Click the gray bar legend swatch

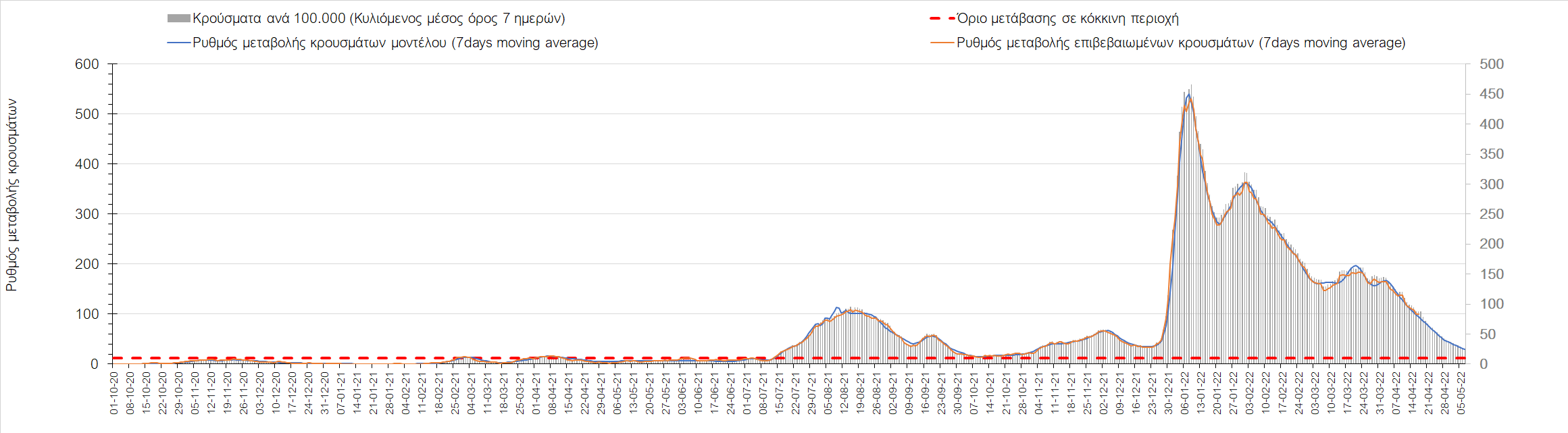pos(178,18)
